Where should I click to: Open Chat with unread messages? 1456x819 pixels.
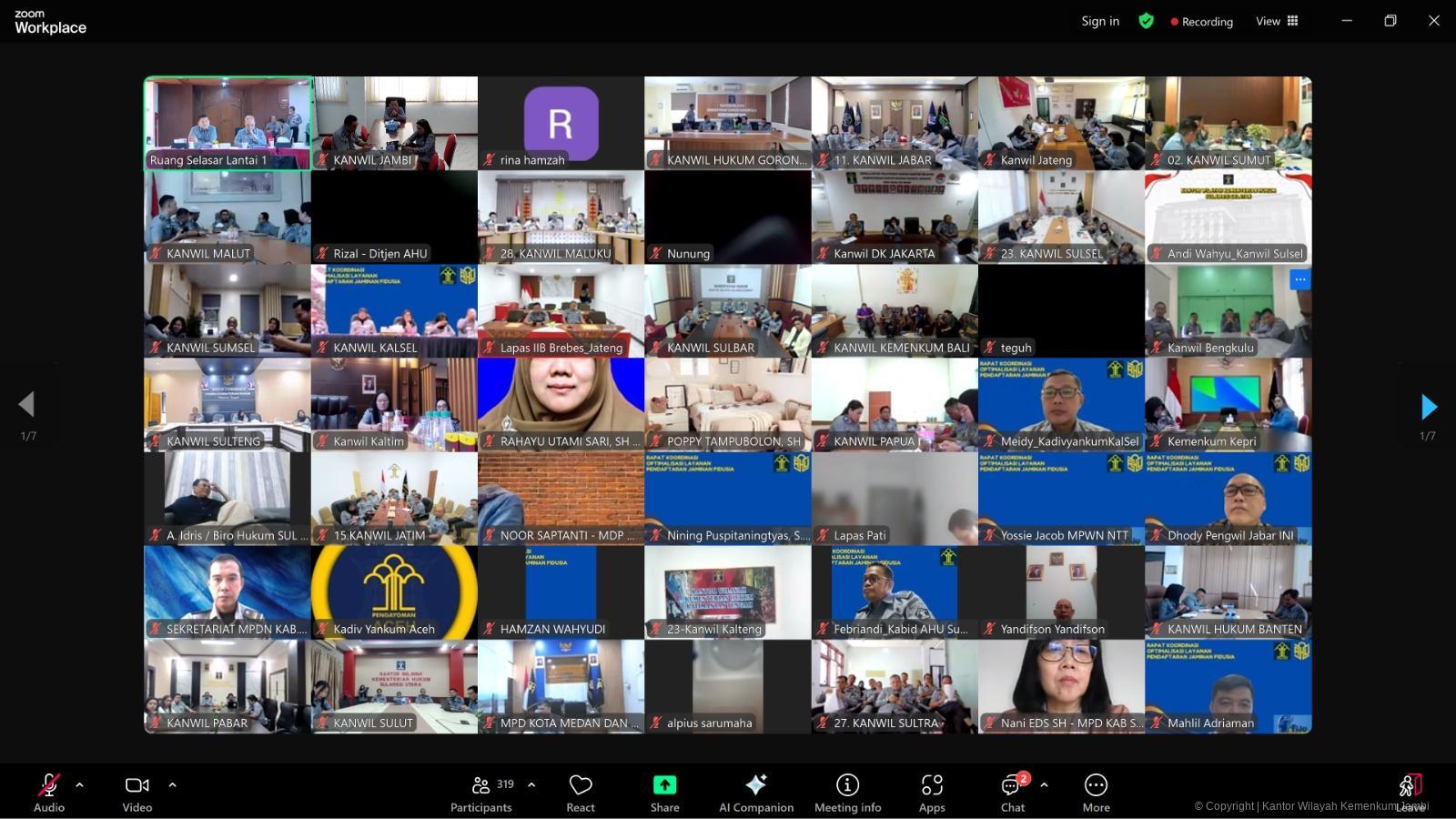pos(1011,785)
